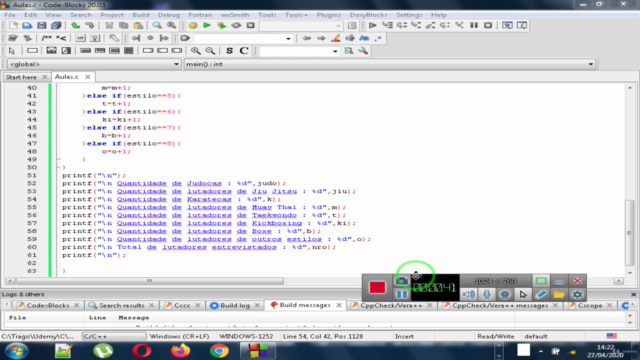Image resolution: width=640 pixels, height=360 pixels.
Task: Open the recorder output folder
Action: tap(559, 294)
